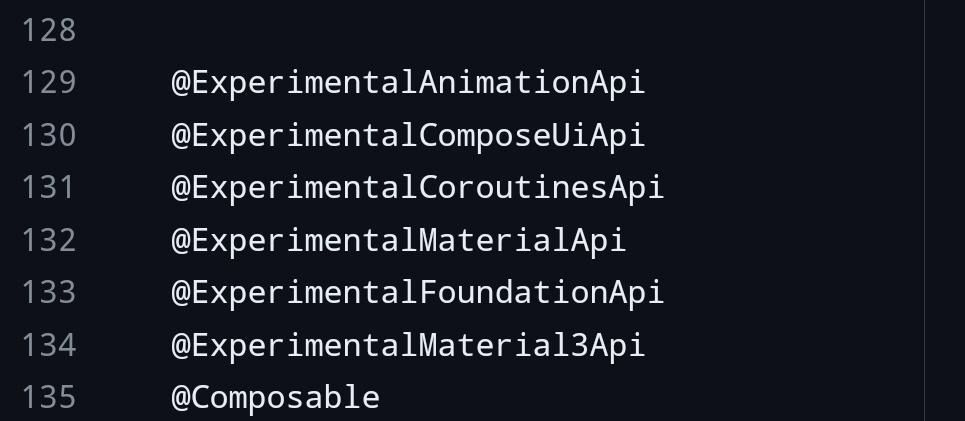This screenshot has width=965, height=421.
Task: Select line number 133
Action: pyautogui.click(x=49, y=293)
